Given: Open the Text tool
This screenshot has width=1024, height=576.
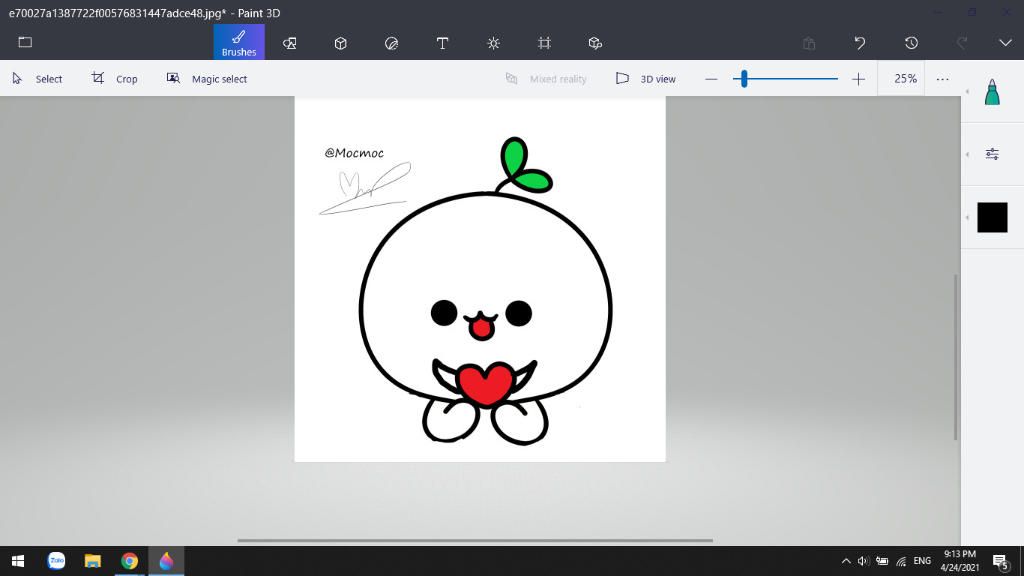Looking at the screenshot, I should pos(442,43).
